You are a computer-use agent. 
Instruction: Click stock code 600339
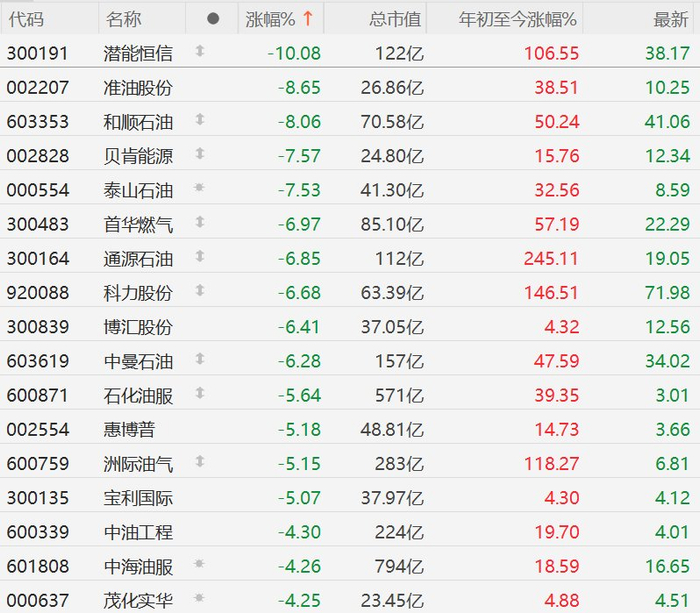pyautogui.click(x=38, y=532)
